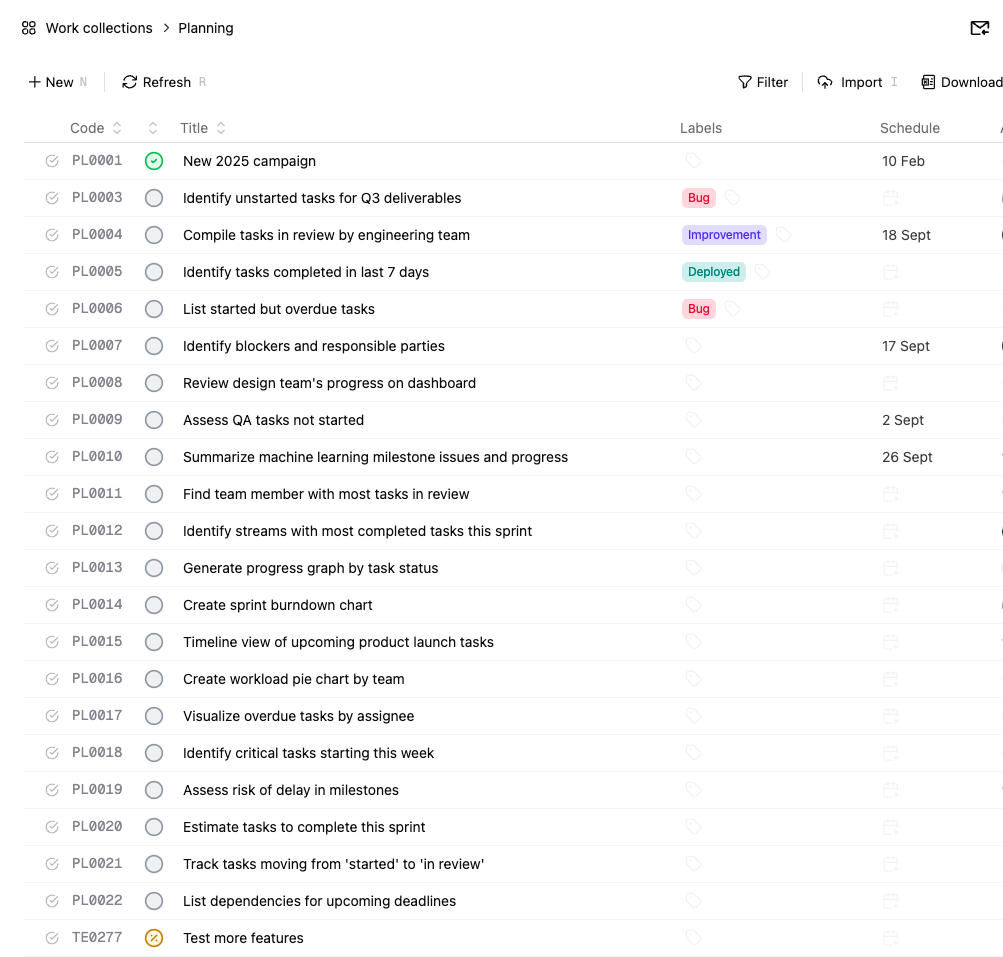Click the calendar icon on row PL0011
Screen dimensions: 1003x957
coord(890,494)
